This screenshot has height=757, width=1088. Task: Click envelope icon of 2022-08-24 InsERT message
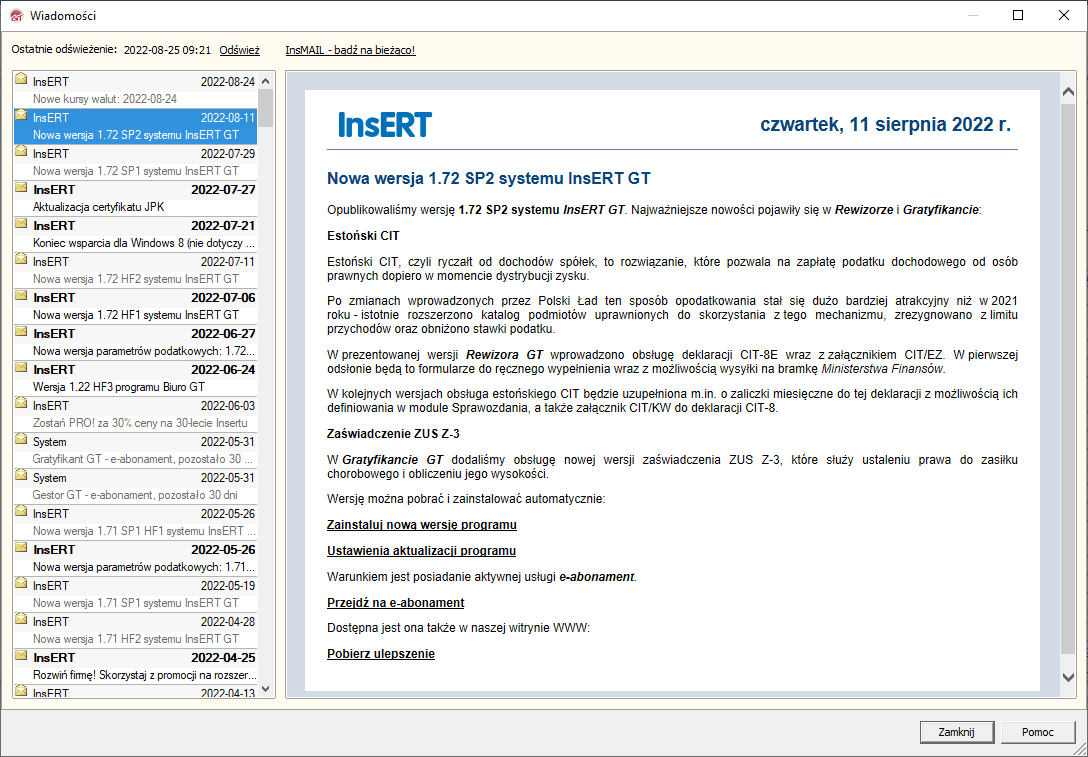pyautogui.click(x=22, y=78)
